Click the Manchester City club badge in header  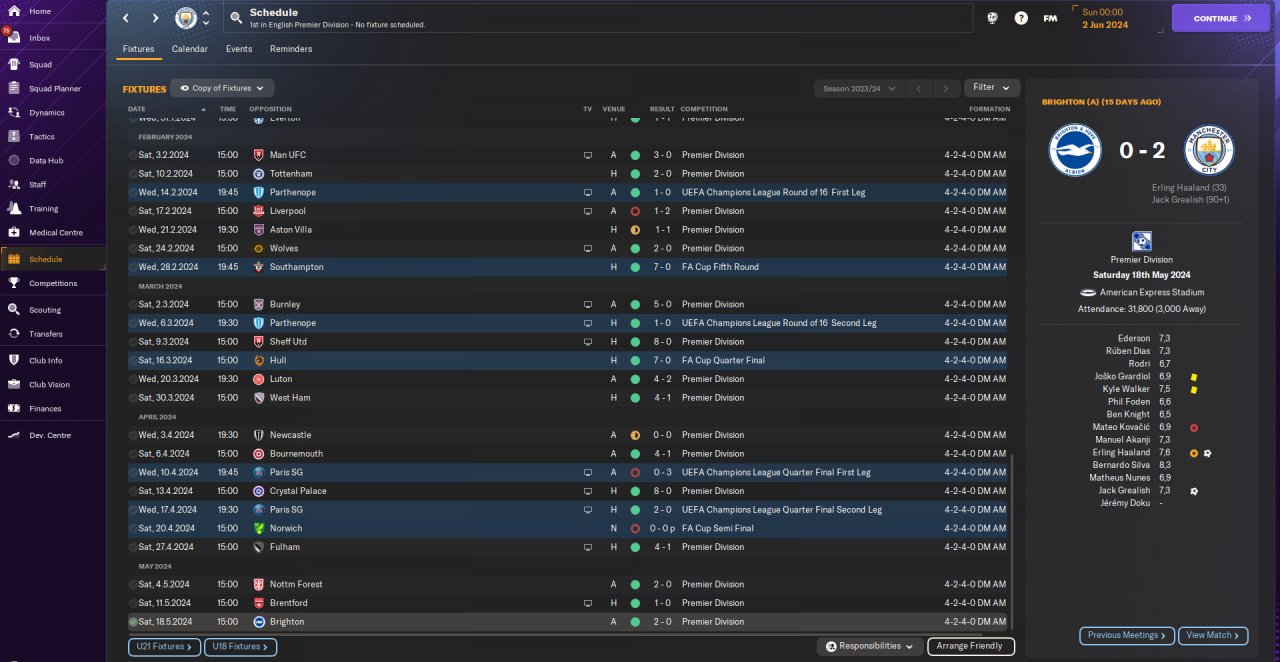186,18
